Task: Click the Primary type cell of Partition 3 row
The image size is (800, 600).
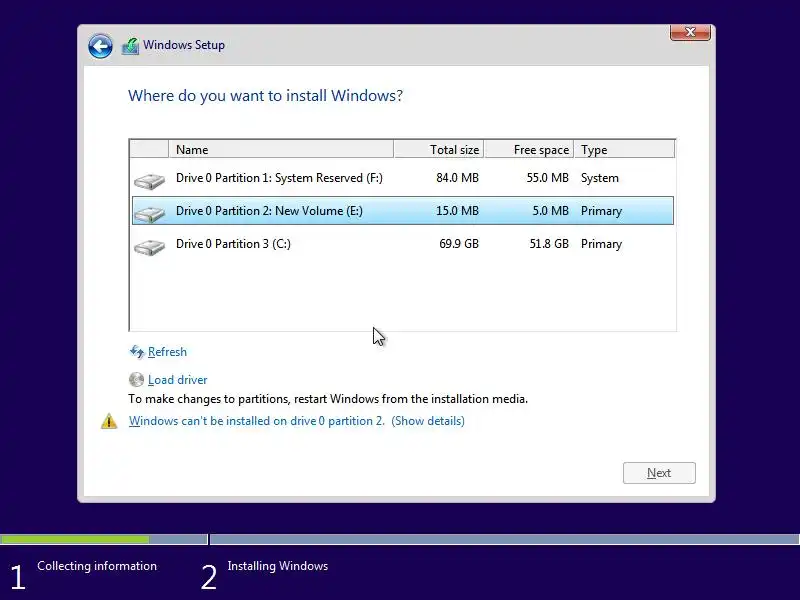Action: (x=601, y=244)
